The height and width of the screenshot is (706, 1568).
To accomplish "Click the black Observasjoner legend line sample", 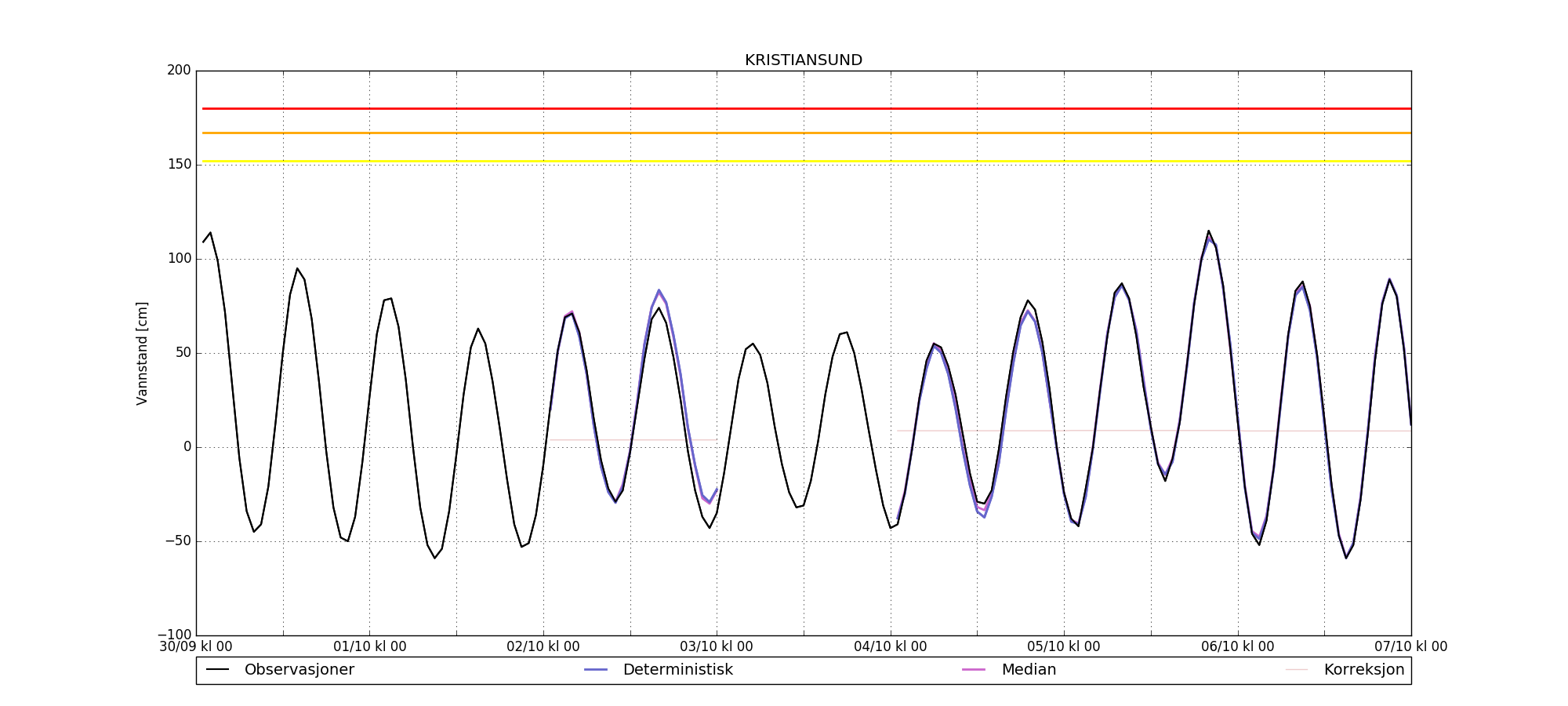I will 217,670.
